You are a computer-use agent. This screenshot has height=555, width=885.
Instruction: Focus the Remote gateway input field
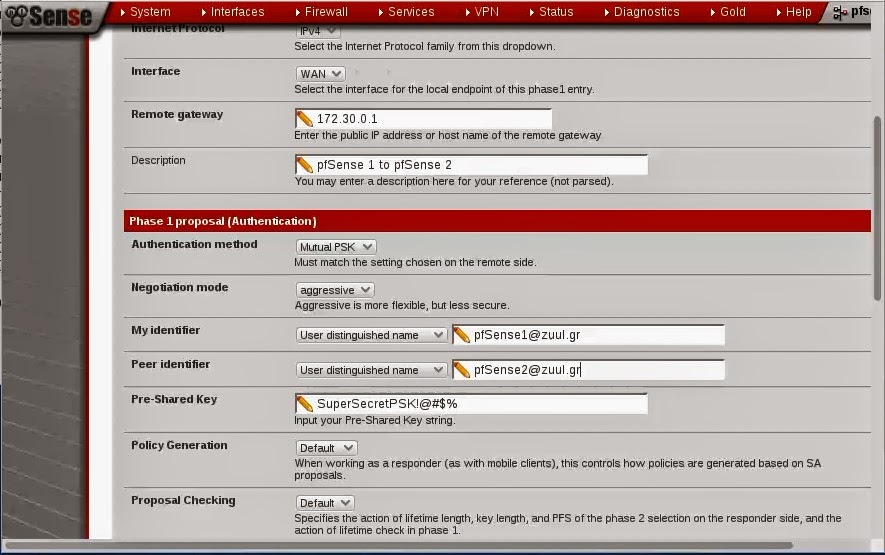423,119
